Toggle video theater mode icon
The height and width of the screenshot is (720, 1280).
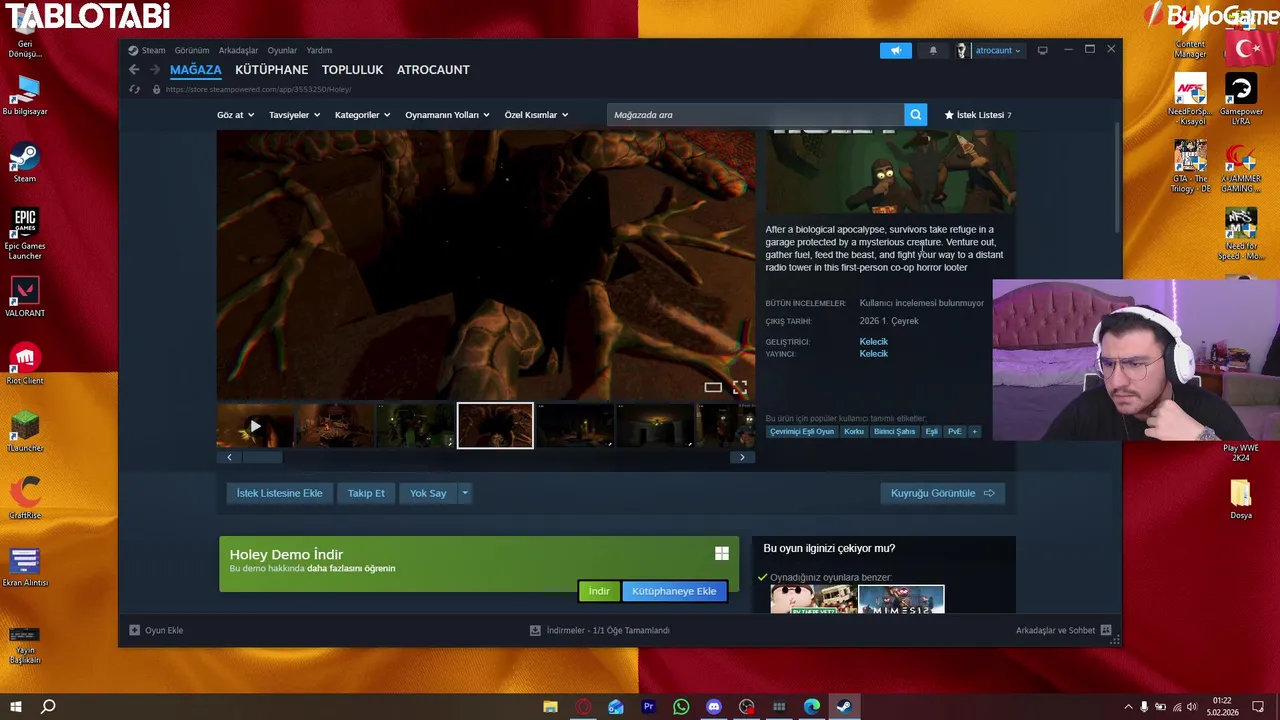pyautogui.click(x=713, y=387)
